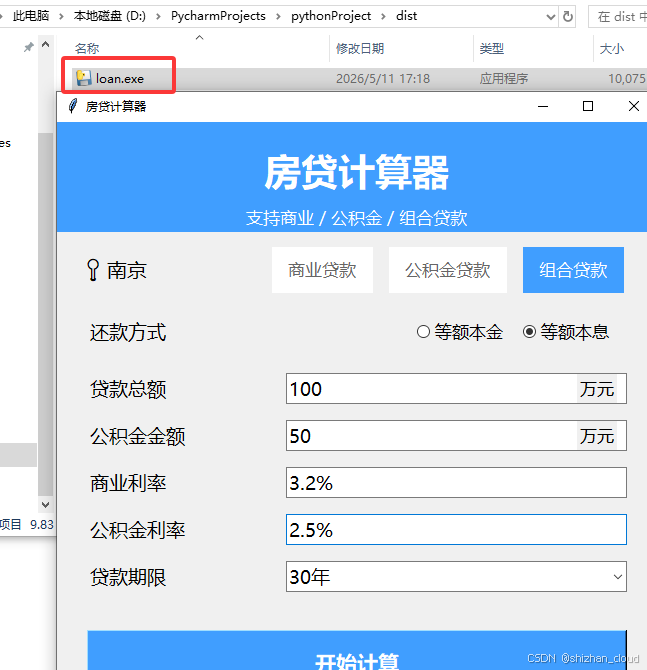Screen dimensions: 647x670
Task: Expand the address bar history dropdown
Action: 551,17
